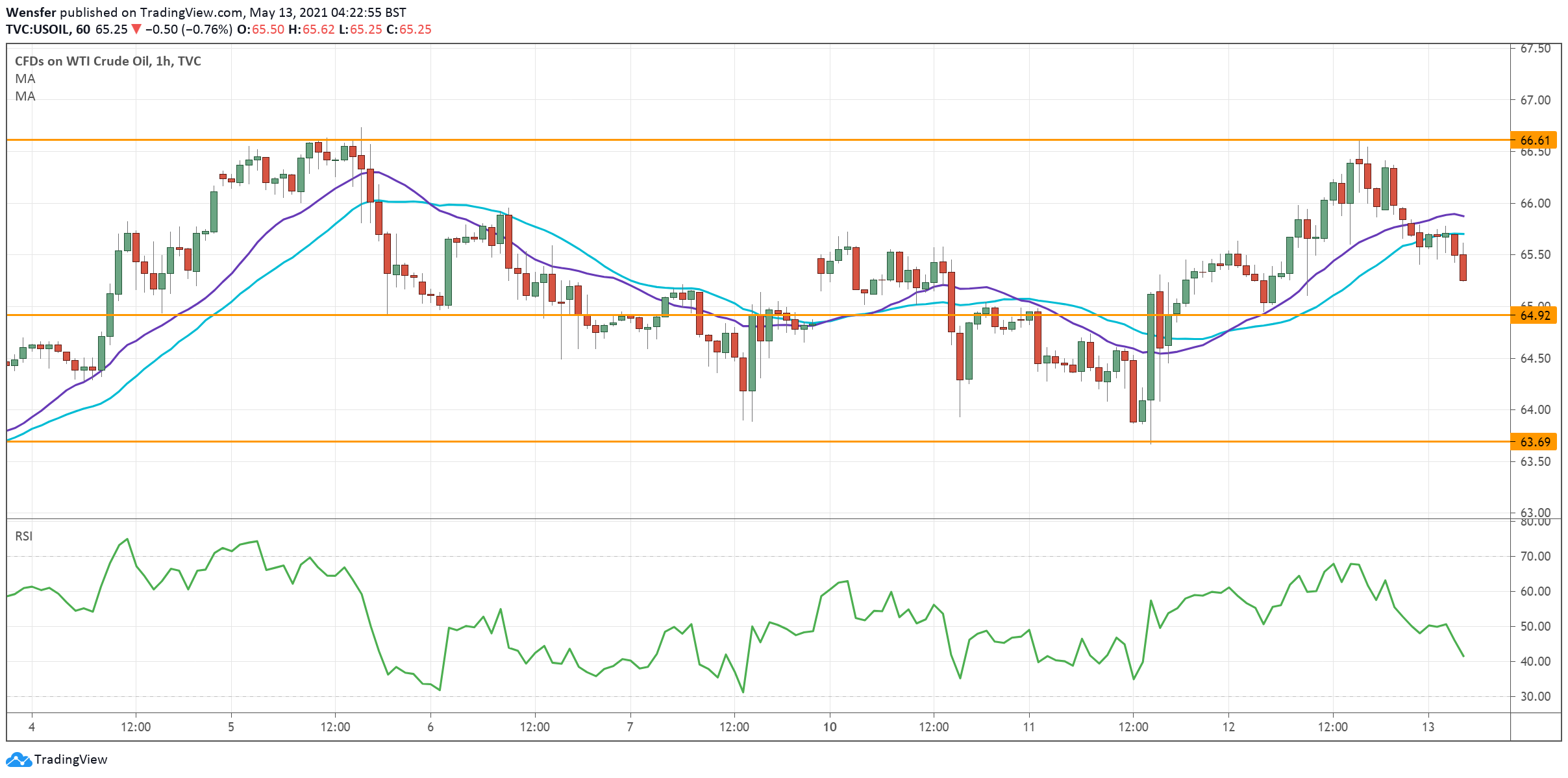The width and height of the screenshot is (1568, 778).
Task: Select the CFDs on WTI Crude Oil title
Action: (107, 61)
